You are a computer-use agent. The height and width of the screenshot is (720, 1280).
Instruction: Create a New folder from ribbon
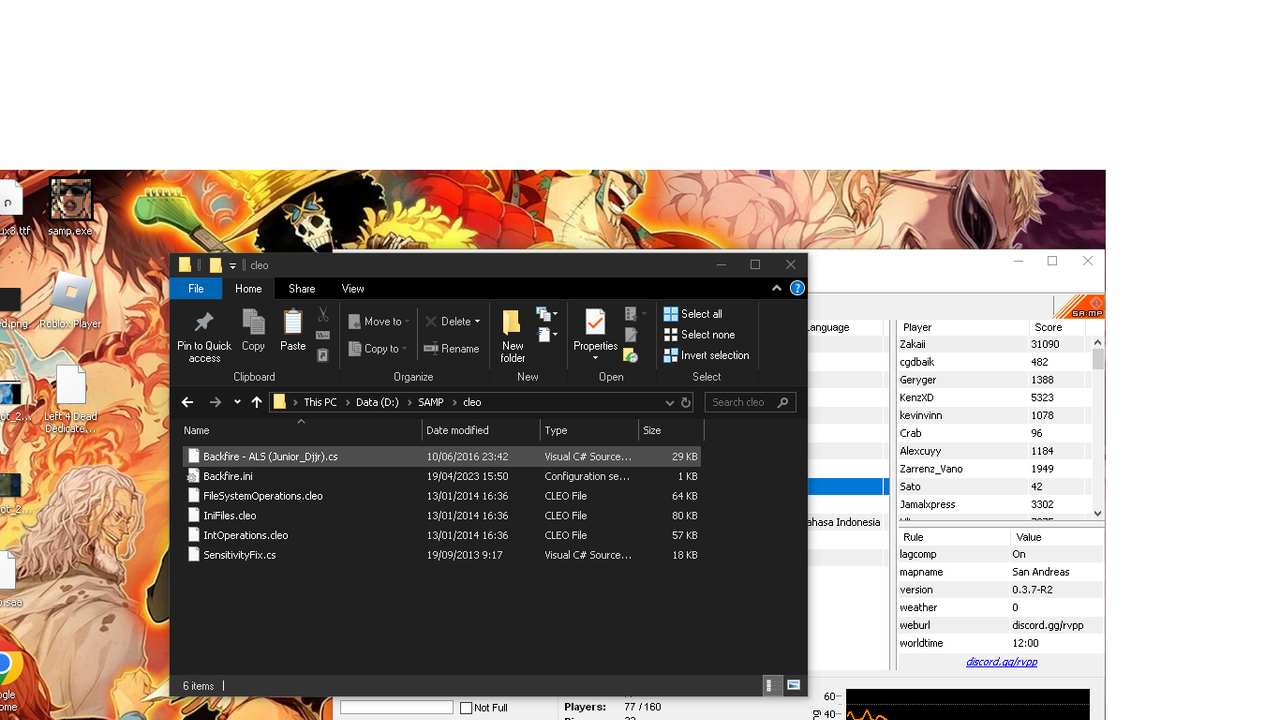point(512,336)
